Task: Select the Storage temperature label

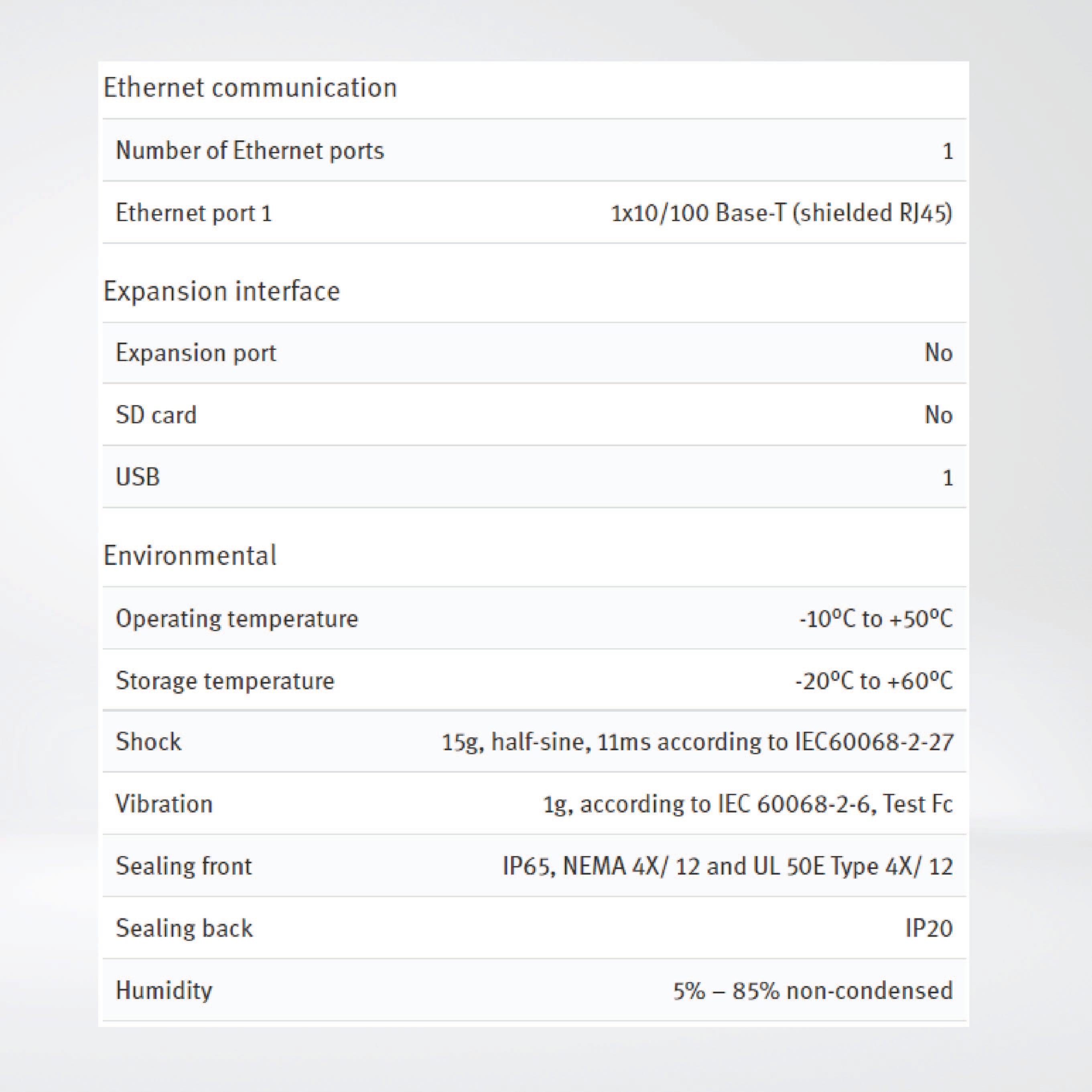Action: tap(225, 680)
